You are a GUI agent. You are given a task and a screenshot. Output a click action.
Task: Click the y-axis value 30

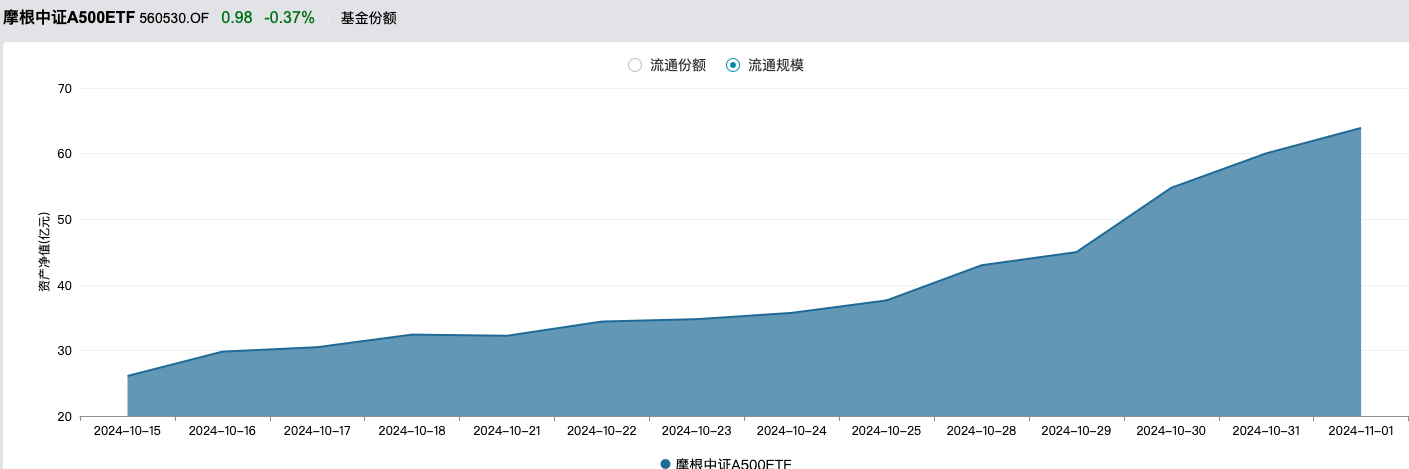click(x=65, y=351)
